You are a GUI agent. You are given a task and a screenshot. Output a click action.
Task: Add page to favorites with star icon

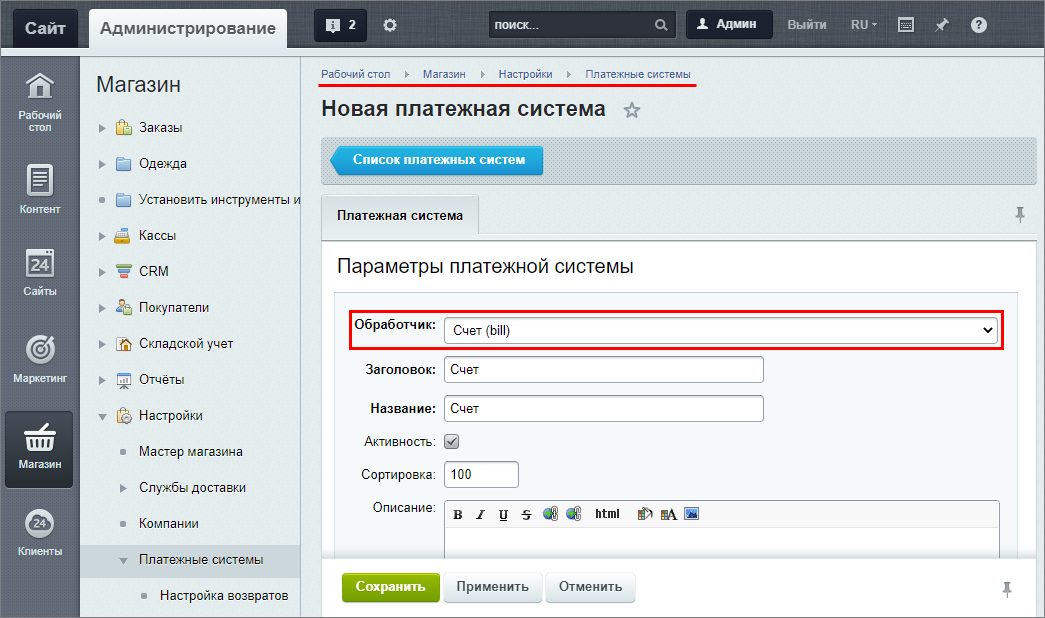(631, 110)
